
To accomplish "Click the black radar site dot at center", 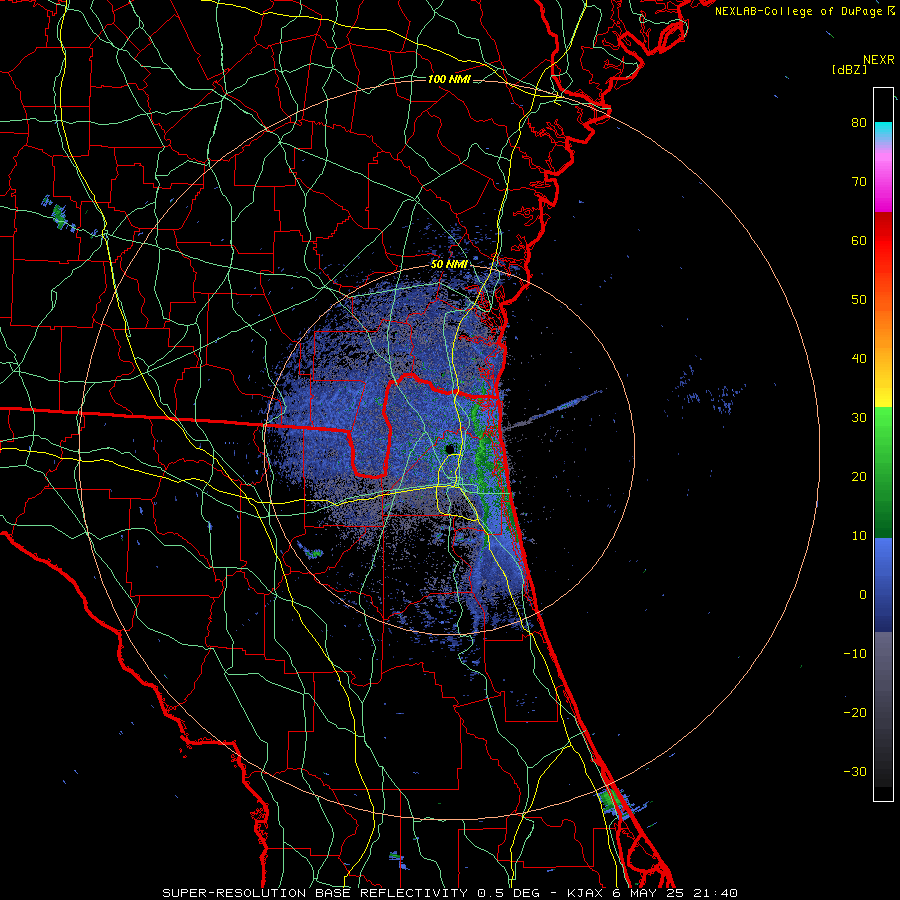I will [450, 448].
